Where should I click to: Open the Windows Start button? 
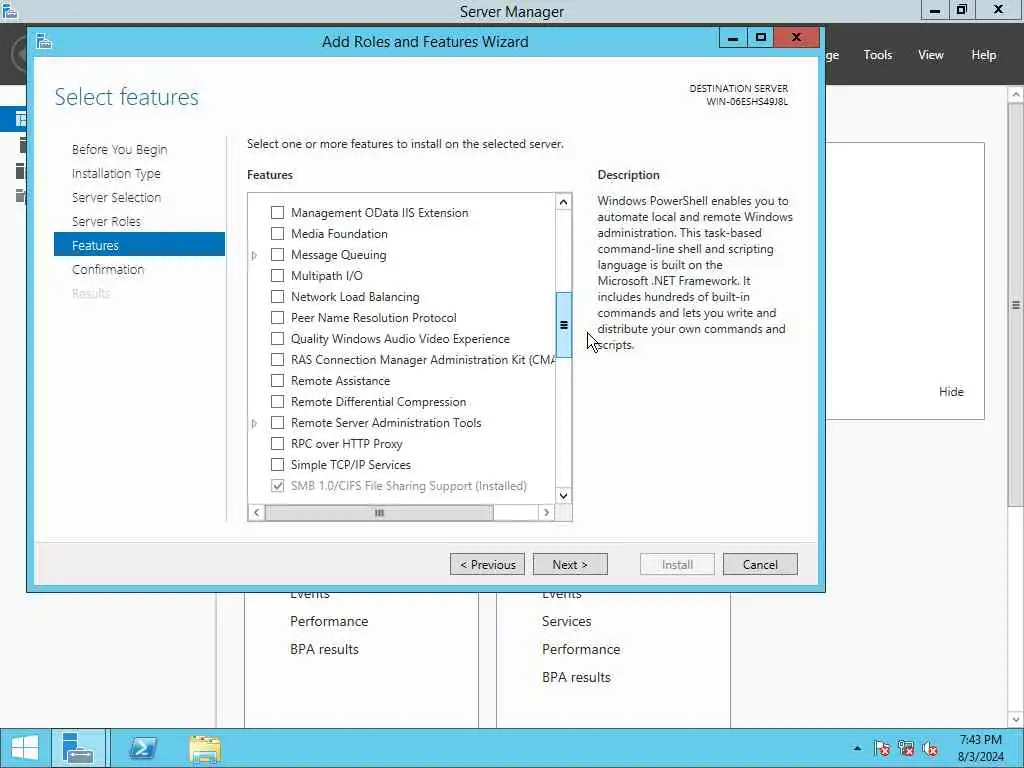tap(25, 748)
